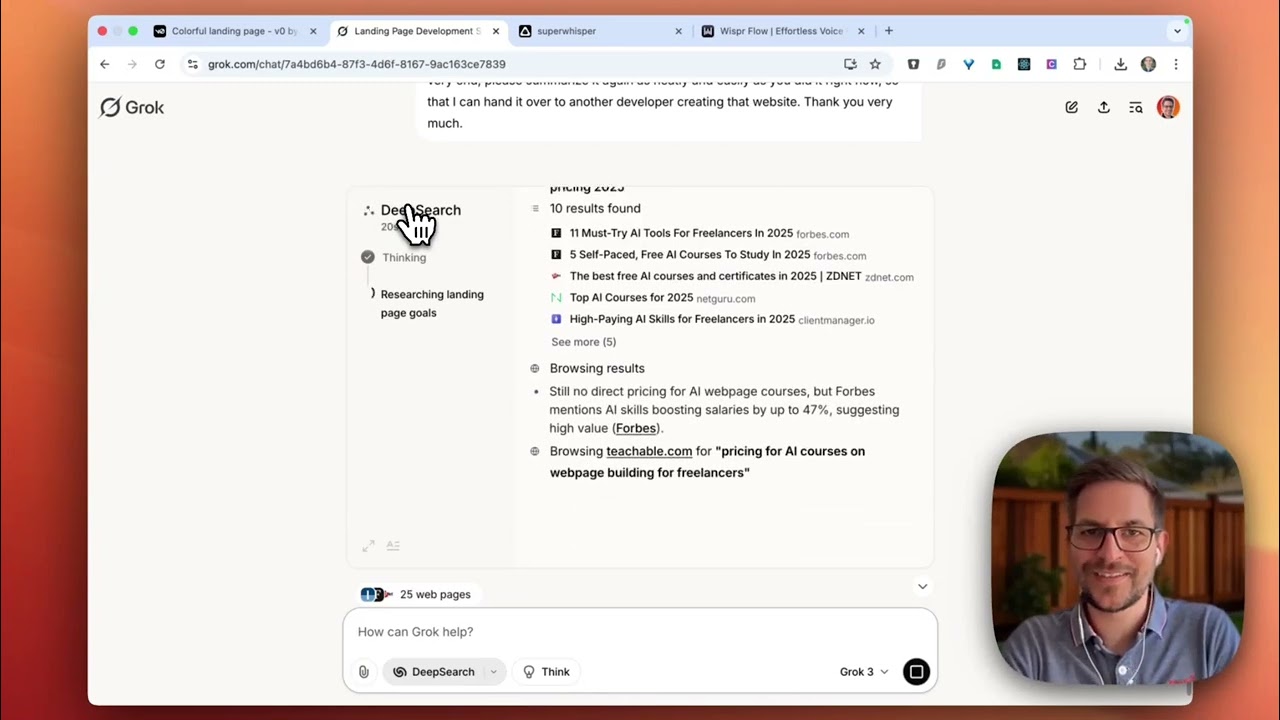This screenshot has width=1280, height=720.
Task: Switch to Wispr Flow tab
Action: (x=783, y=31)
